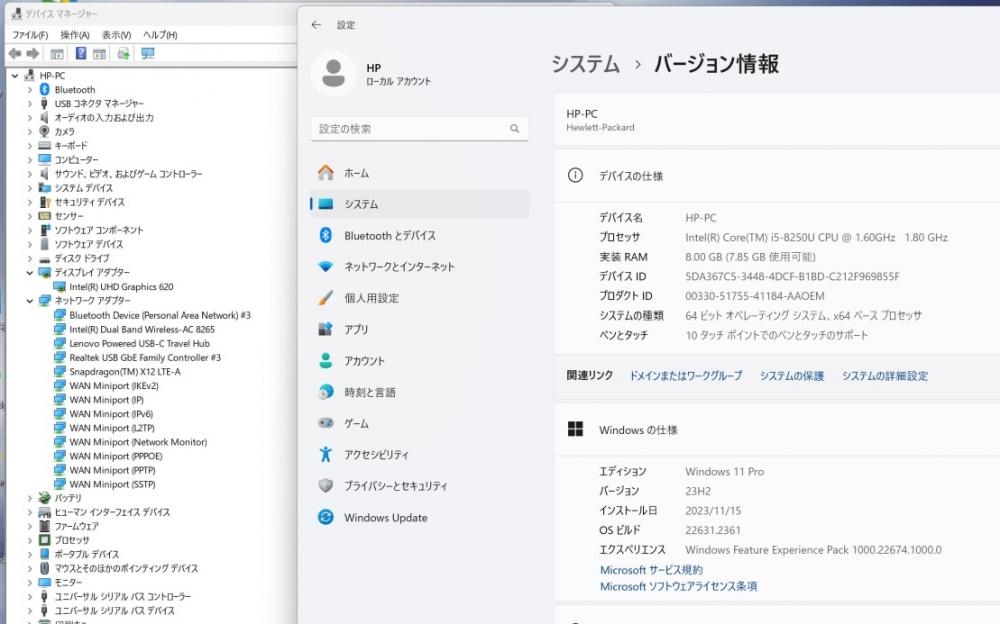Expand the Bluetooth device category
This screenshot has width=1000, height=624.
pyautogui.click(x=29, y=89)
